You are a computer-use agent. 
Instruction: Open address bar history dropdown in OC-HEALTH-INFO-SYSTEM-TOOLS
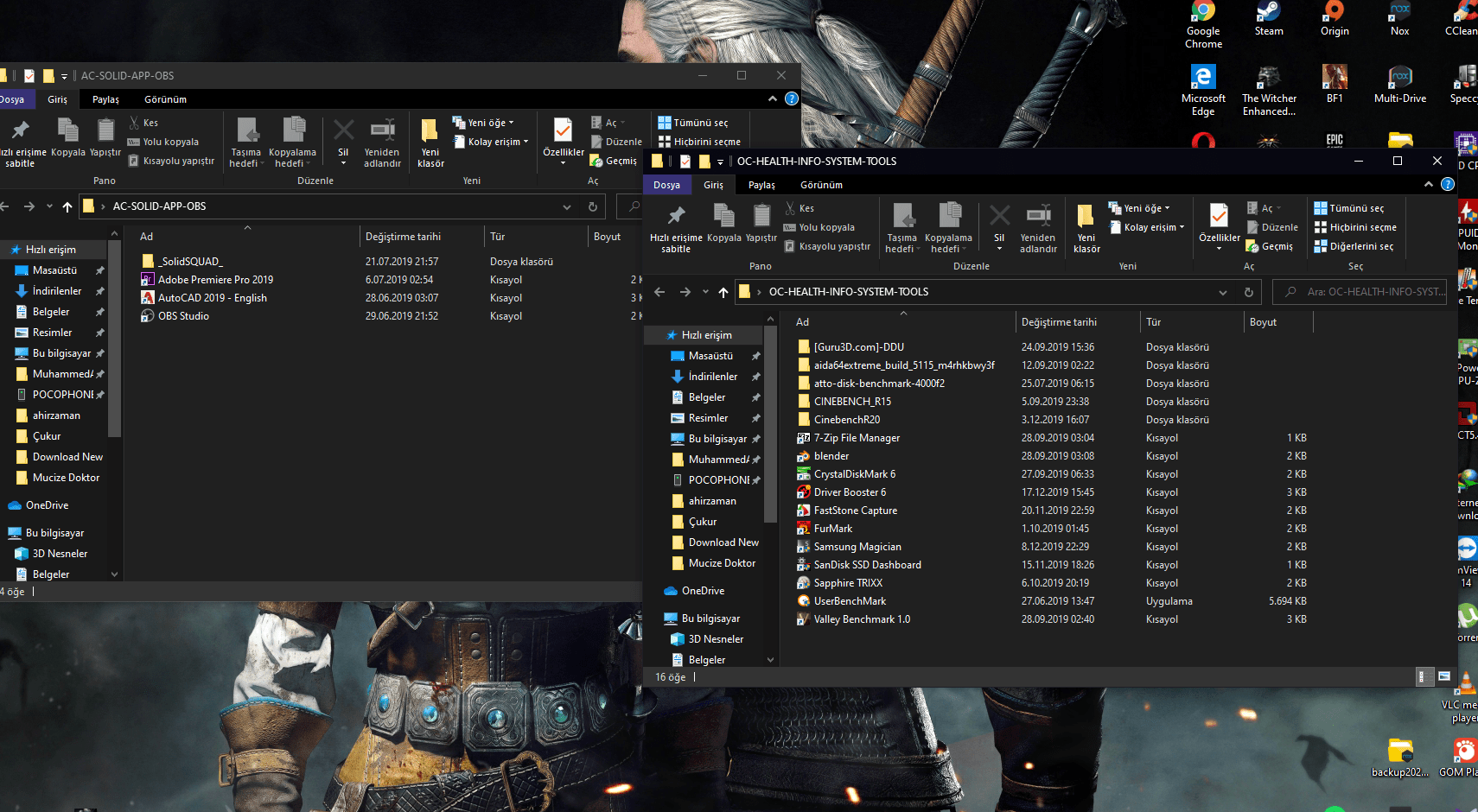click(1223, 292)
